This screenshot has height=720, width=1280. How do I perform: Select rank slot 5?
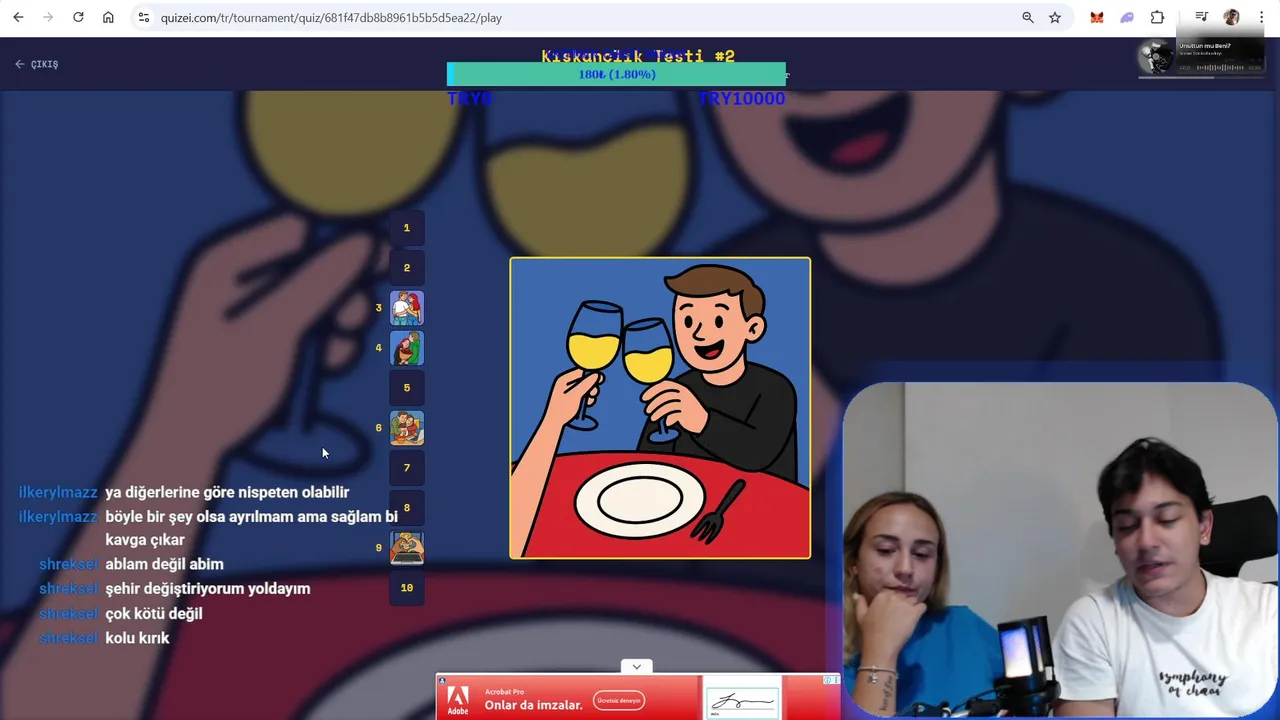click(x=407, y=388)
